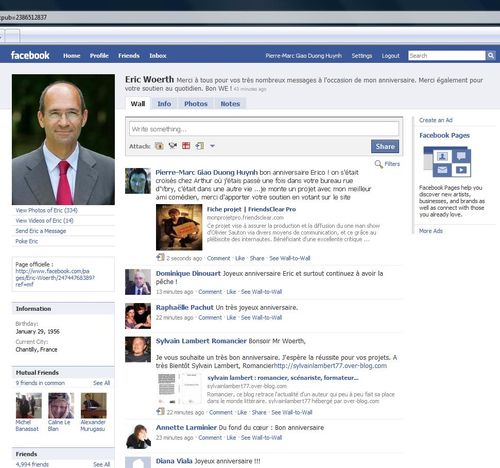This screenshot has height=468, width=500.
Task: Open Eric Woerth's profile picture
Action: coord(63,139)
